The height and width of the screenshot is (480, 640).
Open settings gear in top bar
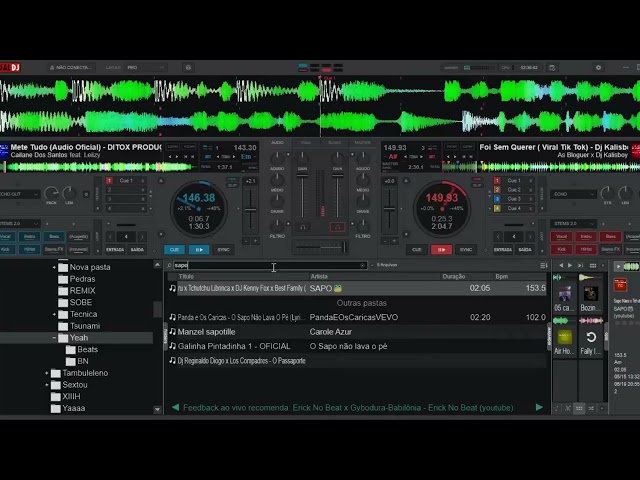click(x=598, y=67)
